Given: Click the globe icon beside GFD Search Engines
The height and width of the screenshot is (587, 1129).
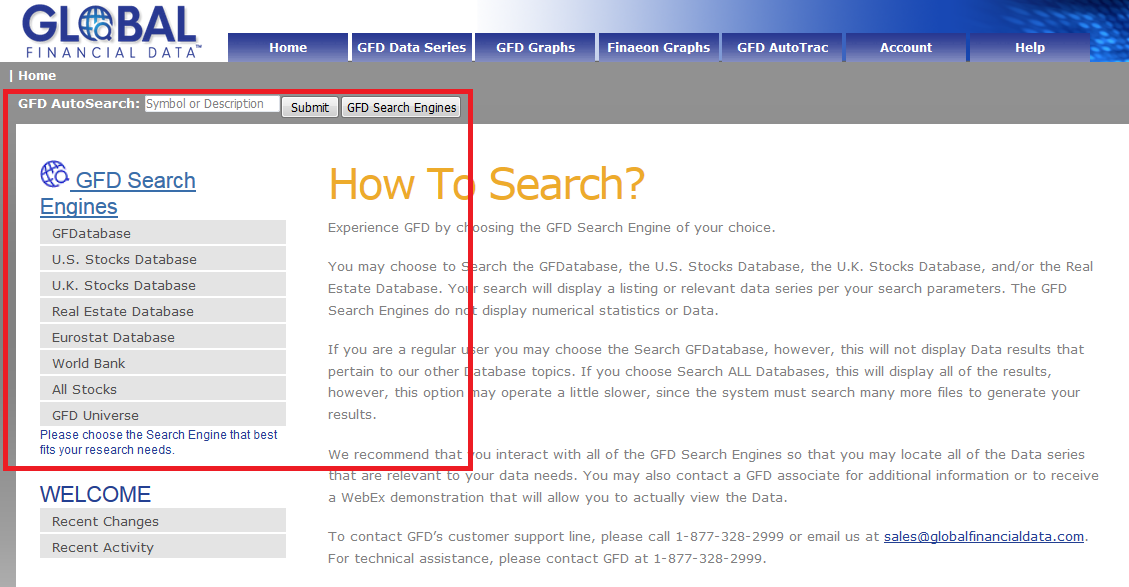Looking at the screenshot, I should (x=54, y=175).
